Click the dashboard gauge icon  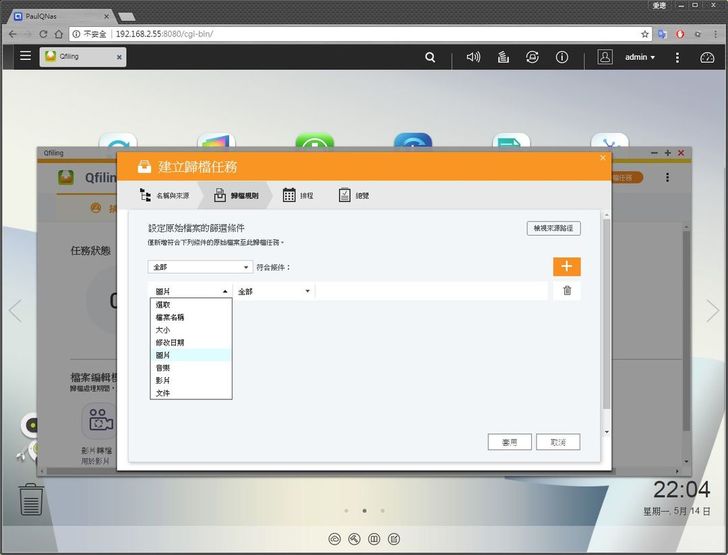[707, 57]
